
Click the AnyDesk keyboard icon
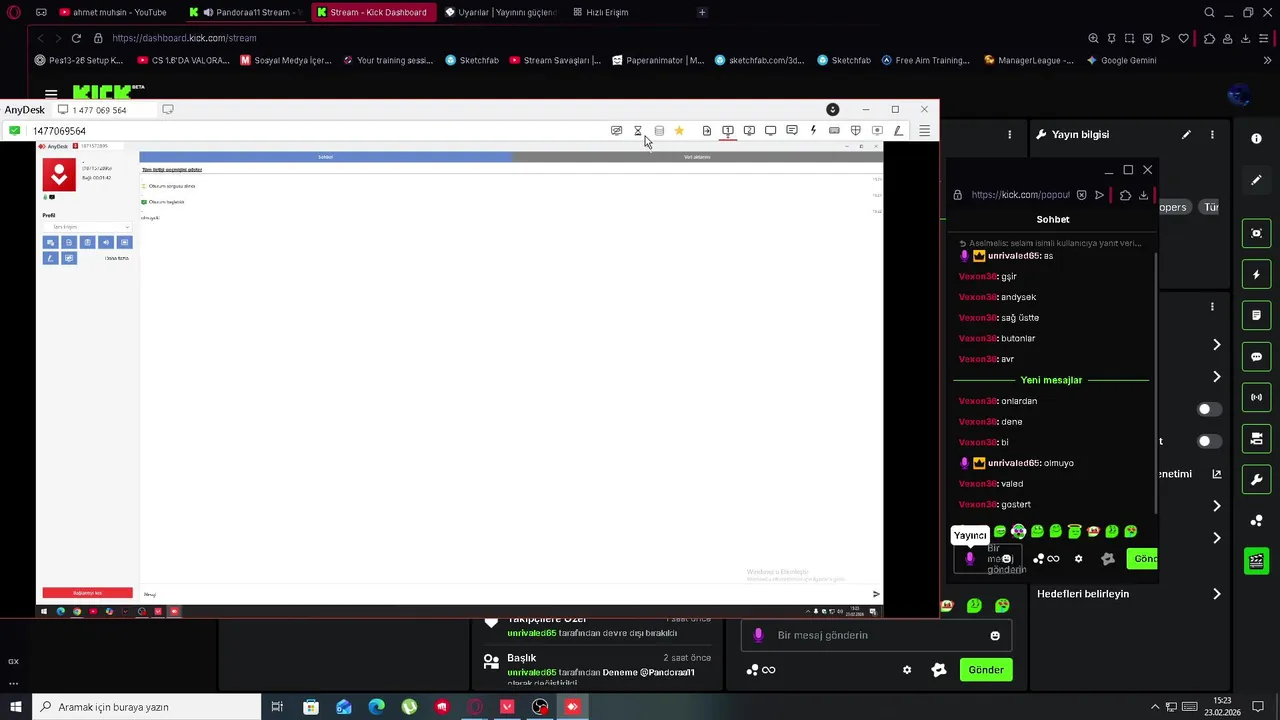click(x=834, y=131)
